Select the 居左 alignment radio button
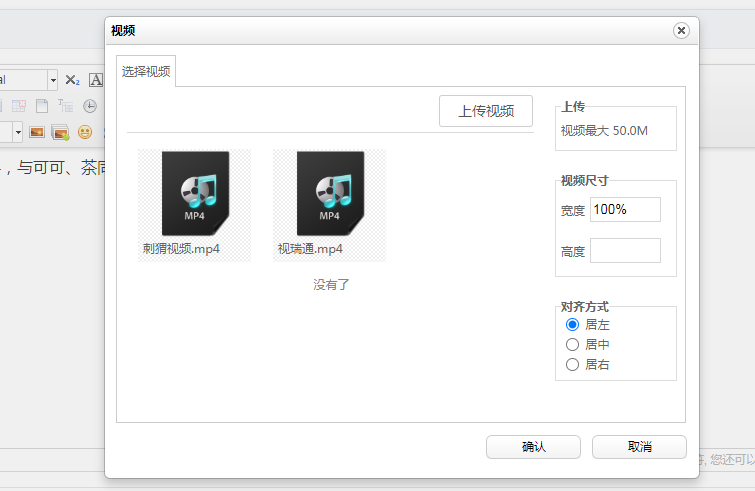This screenshot has width=755, height=491. point(573,325)
